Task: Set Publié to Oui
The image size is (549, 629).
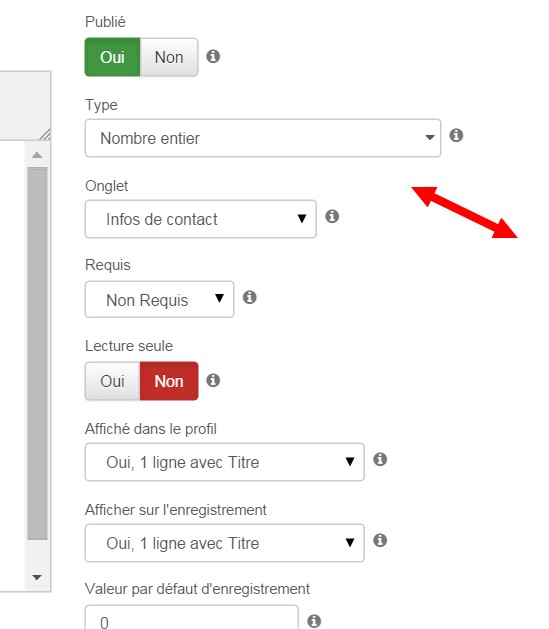Action: pos(112,57)
